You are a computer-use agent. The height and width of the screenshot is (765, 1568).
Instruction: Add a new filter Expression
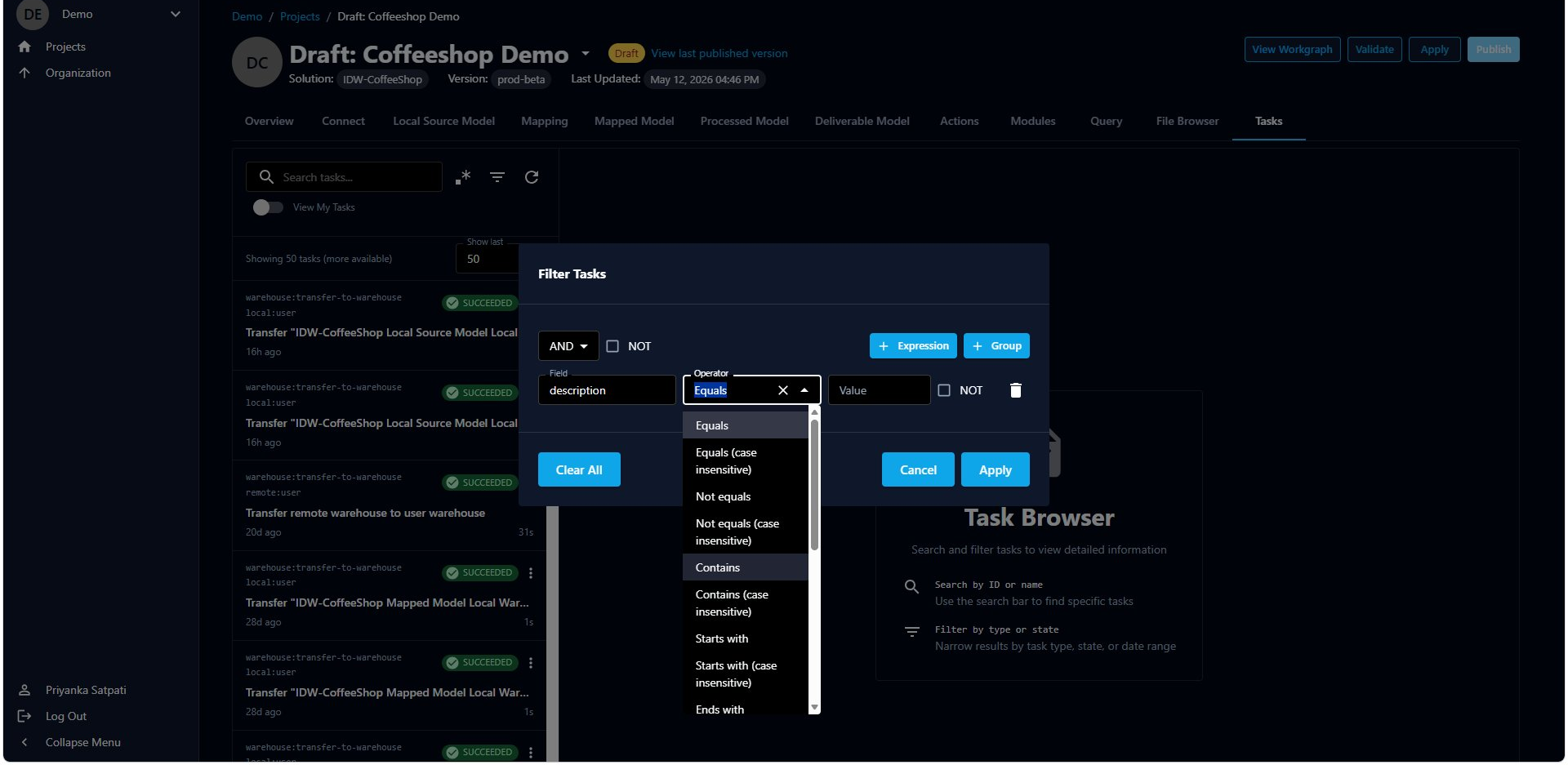point(913,346)
